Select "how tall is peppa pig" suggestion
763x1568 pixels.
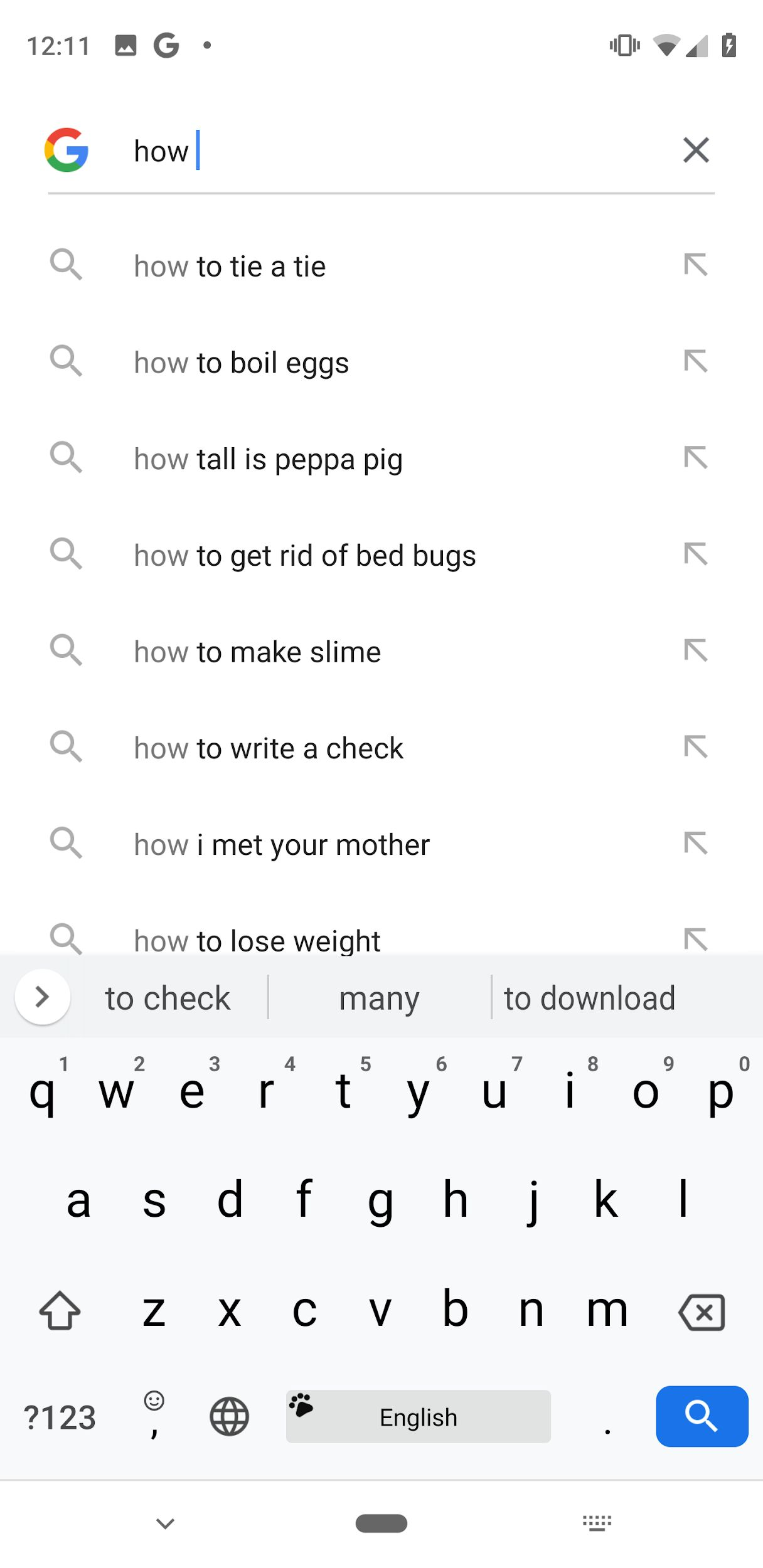269,459
